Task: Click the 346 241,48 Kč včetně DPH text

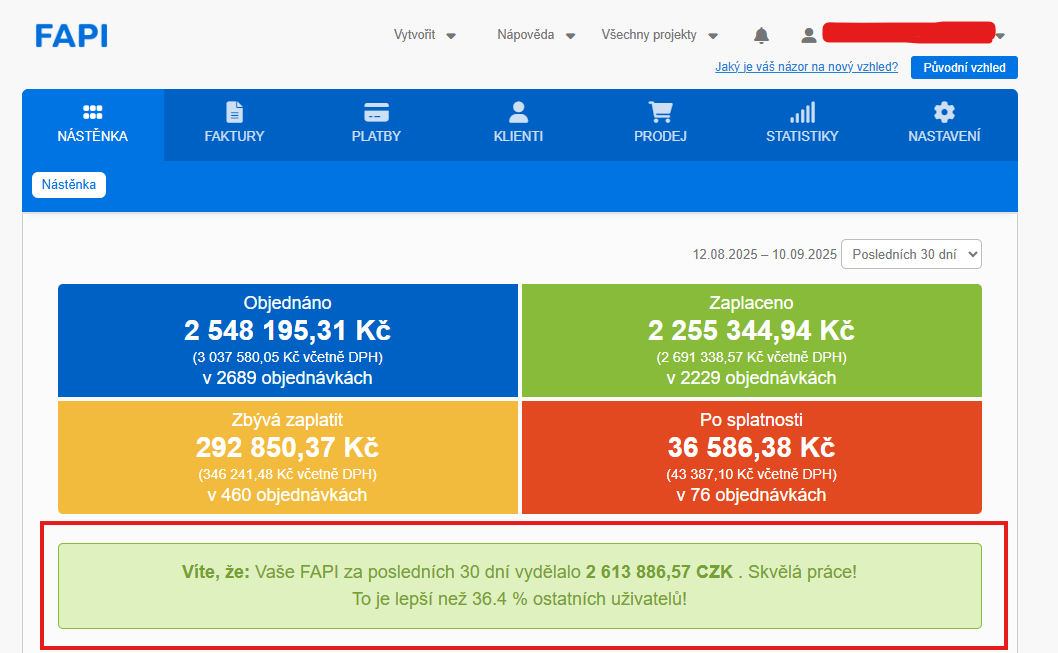Action: point(287,474)
